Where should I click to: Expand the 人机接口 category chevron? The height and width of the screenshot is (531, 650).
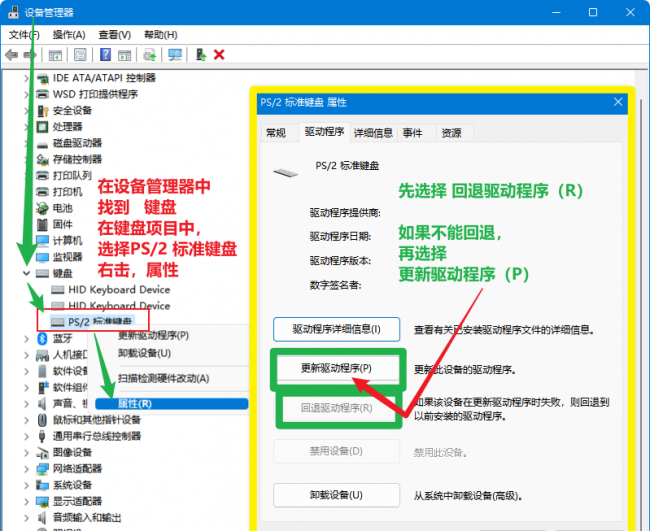(27, 355)
